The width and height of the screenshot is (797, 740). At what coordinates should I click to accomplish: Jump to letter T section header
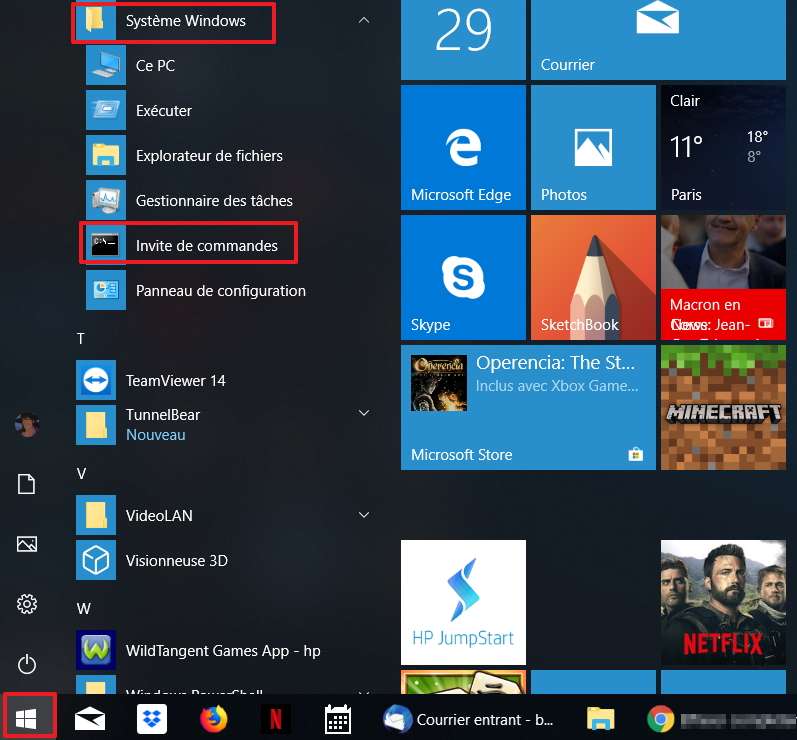(x=81, y=339)
